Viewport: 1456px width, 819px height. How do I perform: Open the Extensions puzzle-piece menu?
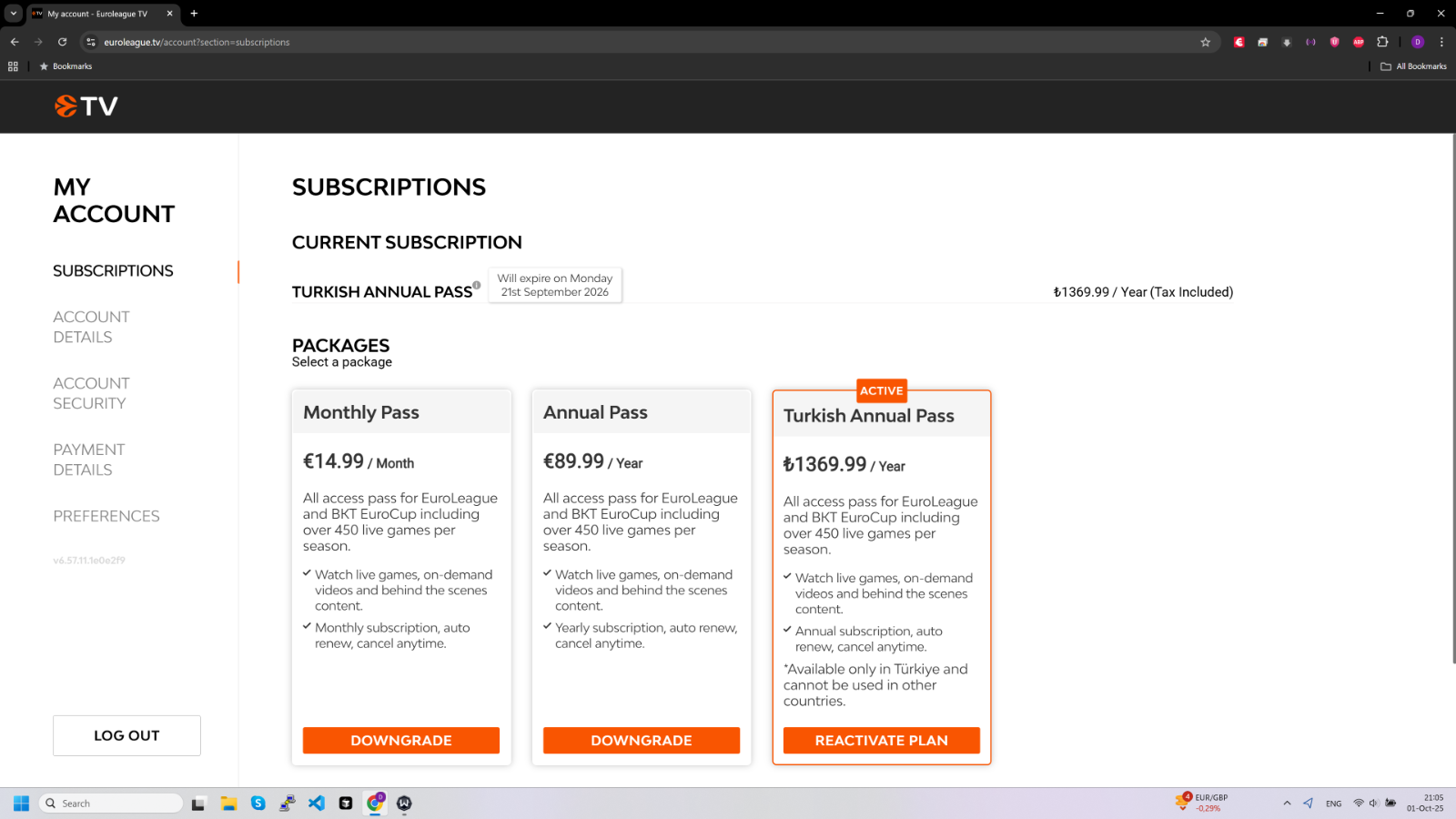1382,42
